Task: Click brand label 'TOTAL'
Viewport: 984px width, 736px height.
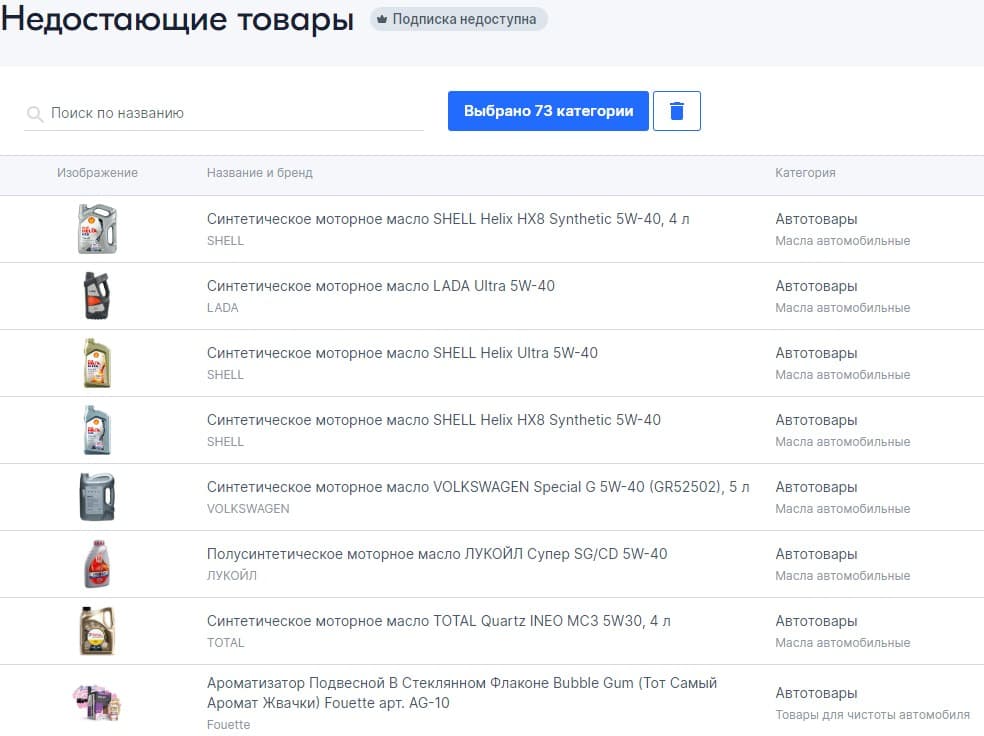Action: 226,643
